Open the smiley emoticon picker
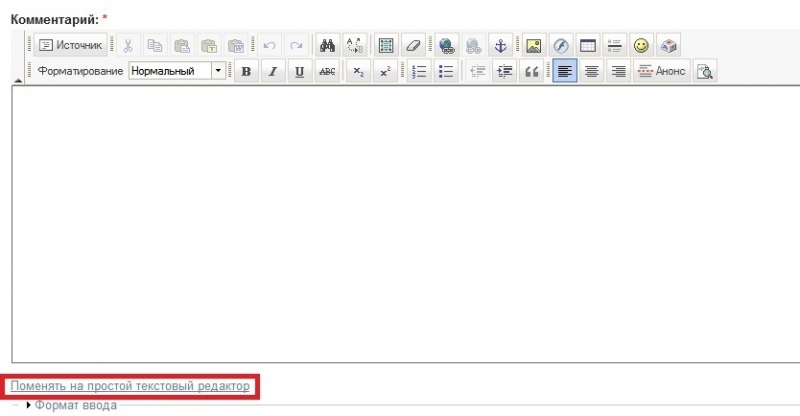 pyautogui.click(x=641, y=45)
